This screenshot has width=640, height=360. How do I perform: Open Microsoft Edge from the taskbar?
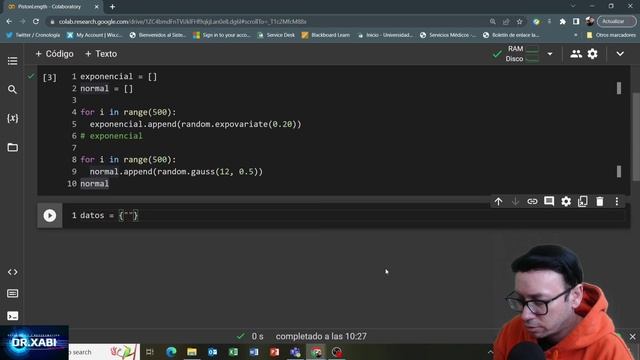tap(171, 352)
